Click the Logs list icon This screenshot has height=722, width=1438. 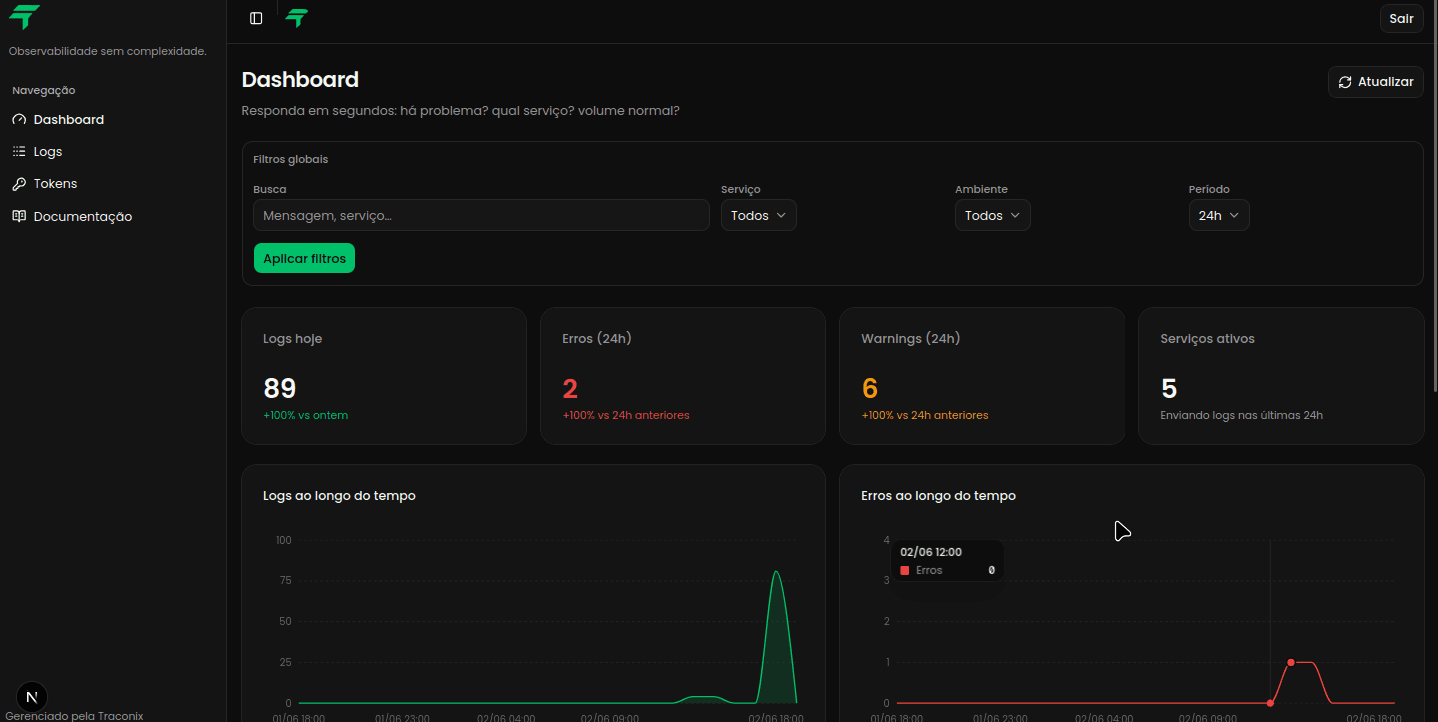pos(19,152)
